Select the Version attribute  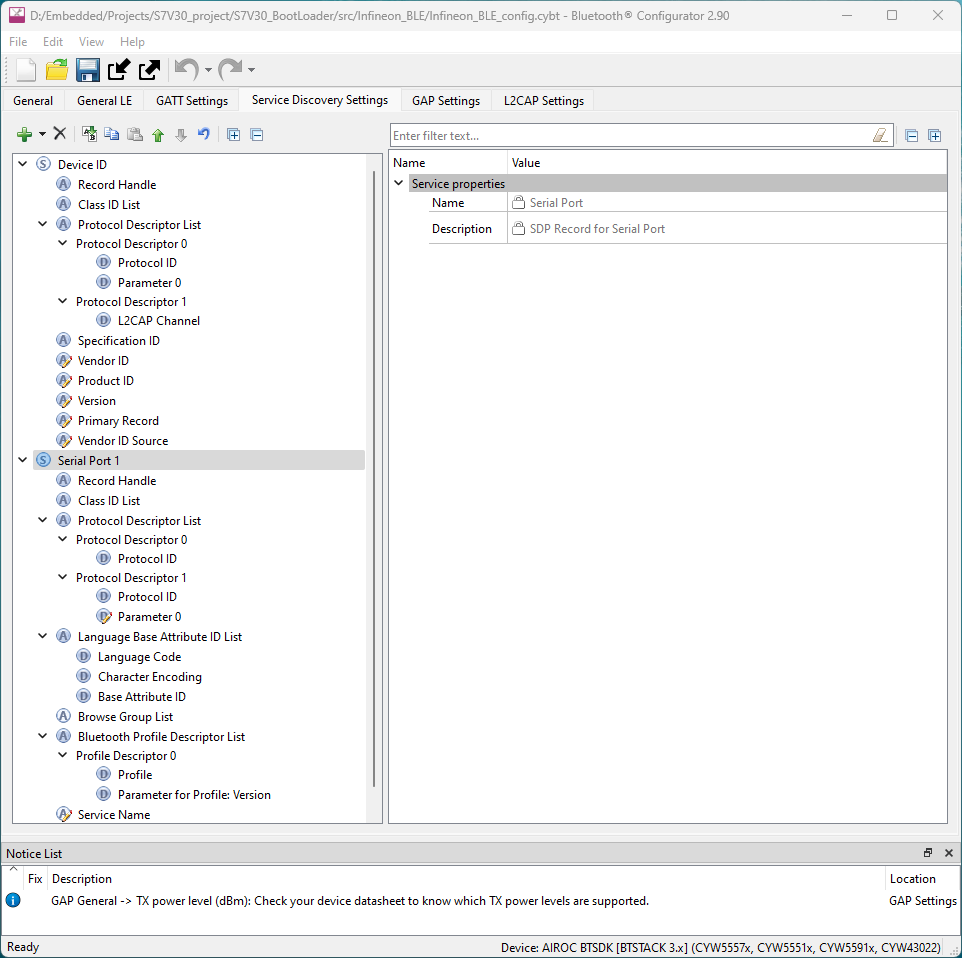[96, 401]
